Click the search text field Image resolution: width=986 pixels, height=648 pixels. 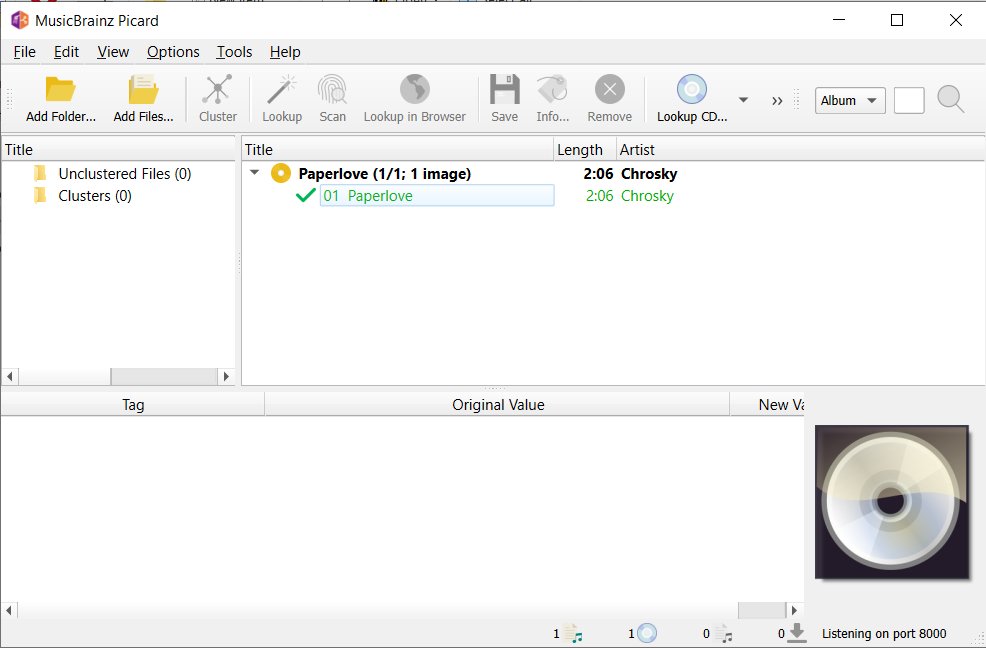coord(909,101)
